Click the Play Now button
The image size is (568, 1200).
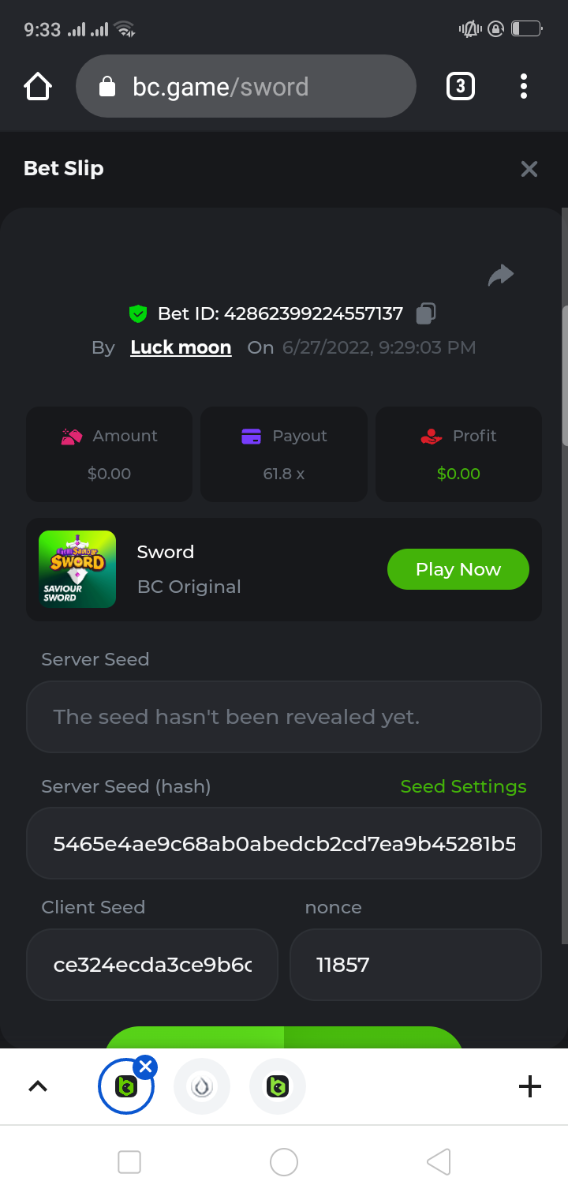pyautogui.click(x=458, y=569)
